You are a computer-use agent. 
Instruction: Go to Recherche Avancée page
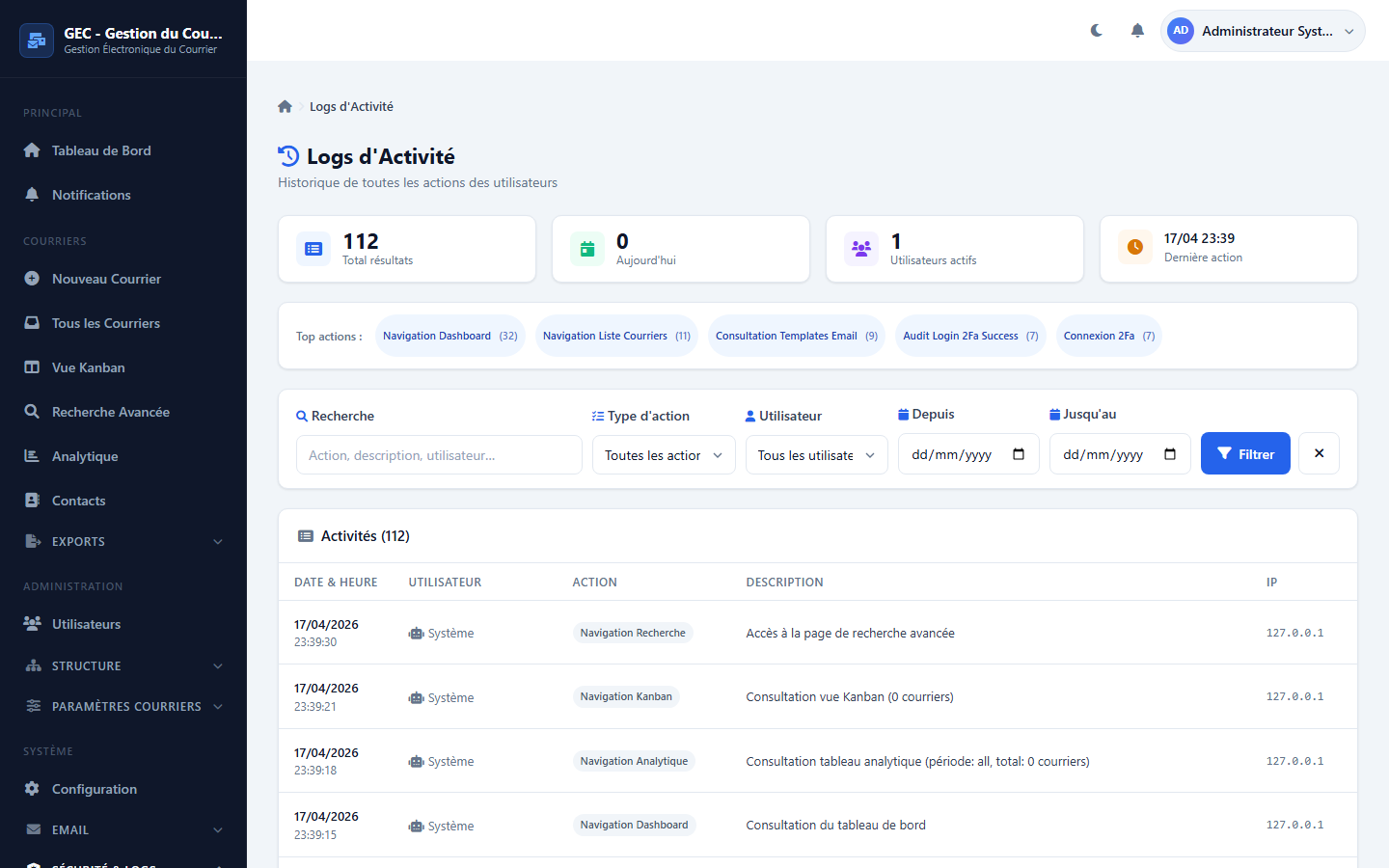[110, 412]
